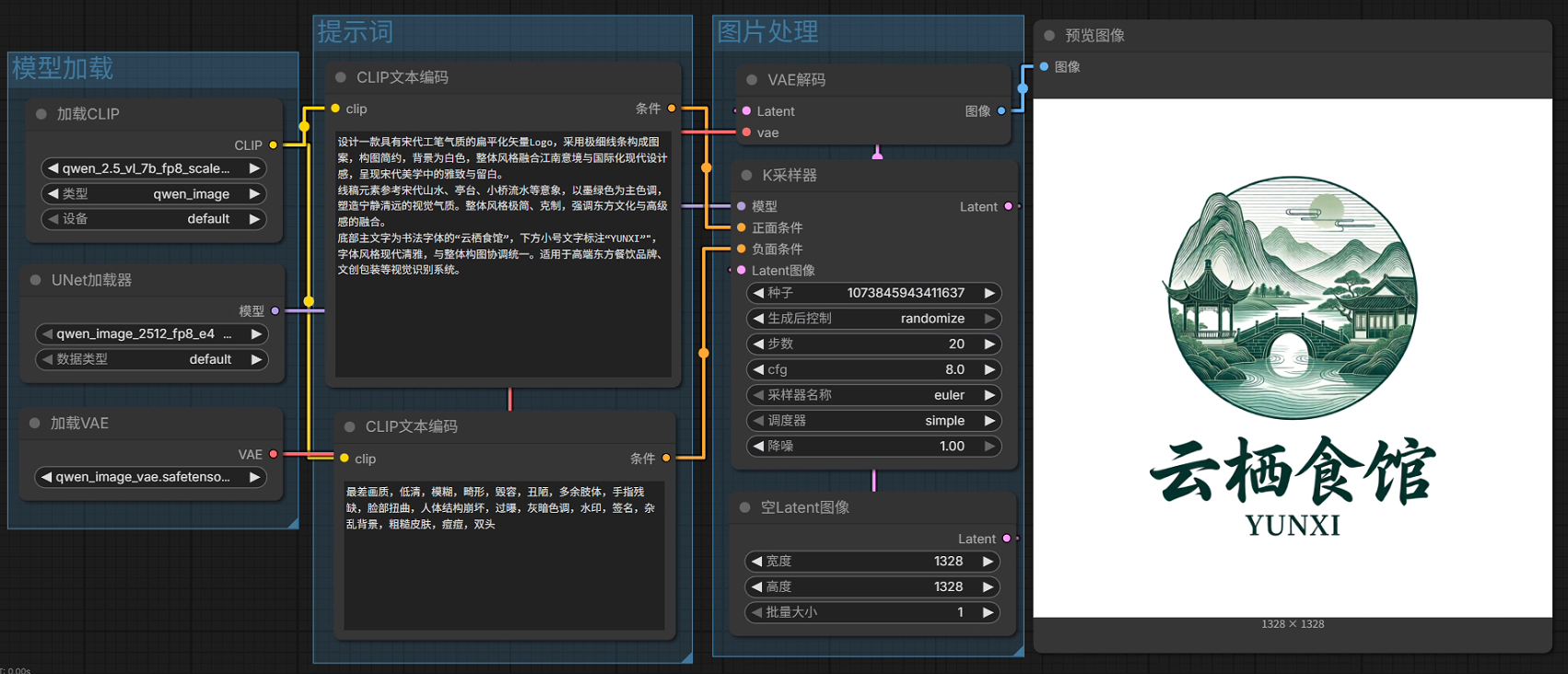Click the negative prompt text box
The height and width of the screenshot is (674, 1568).
click(504, 554)
